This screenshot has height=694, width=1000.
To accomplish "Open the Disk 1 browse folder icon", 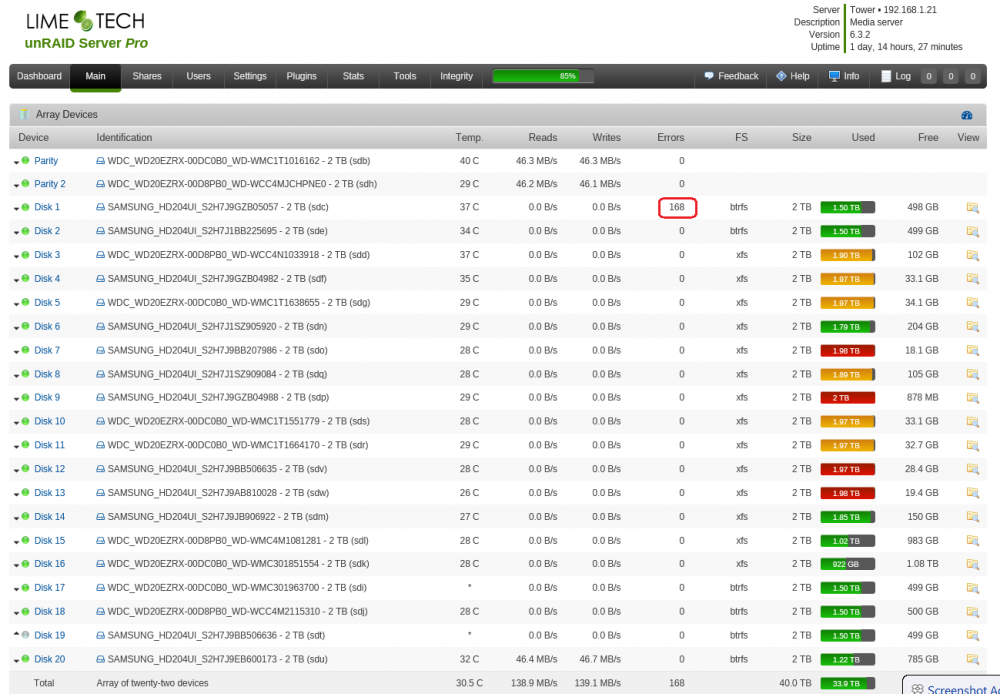I will click(x=973, y=207).
